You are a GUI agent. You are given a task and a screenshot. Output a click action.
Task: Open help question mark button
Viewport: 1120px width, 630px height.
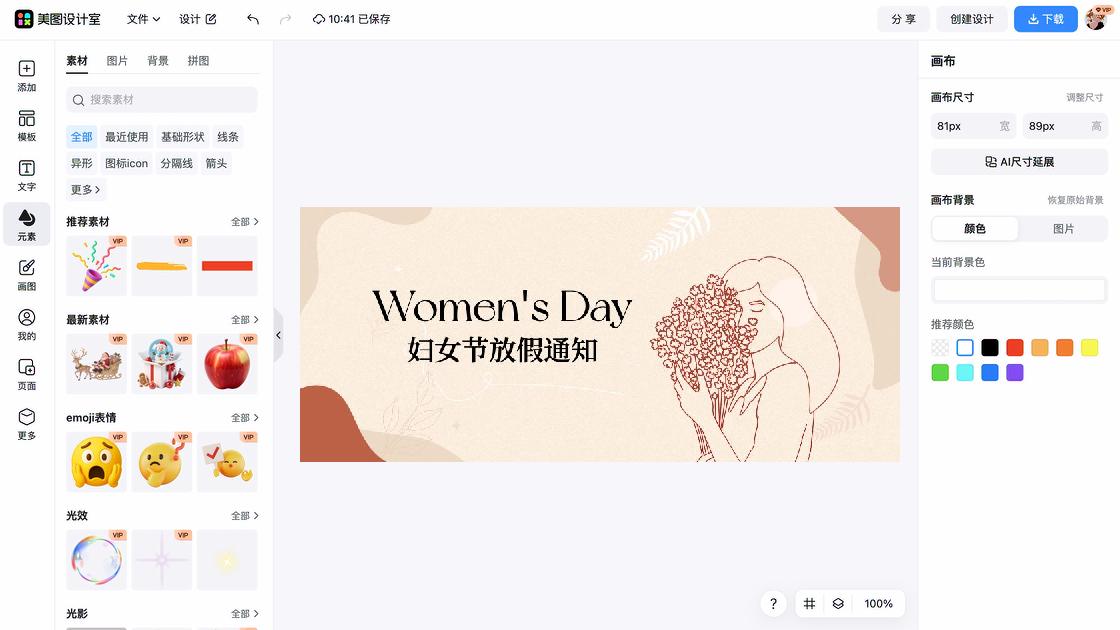pyautogui.click(x=773, y=604)
